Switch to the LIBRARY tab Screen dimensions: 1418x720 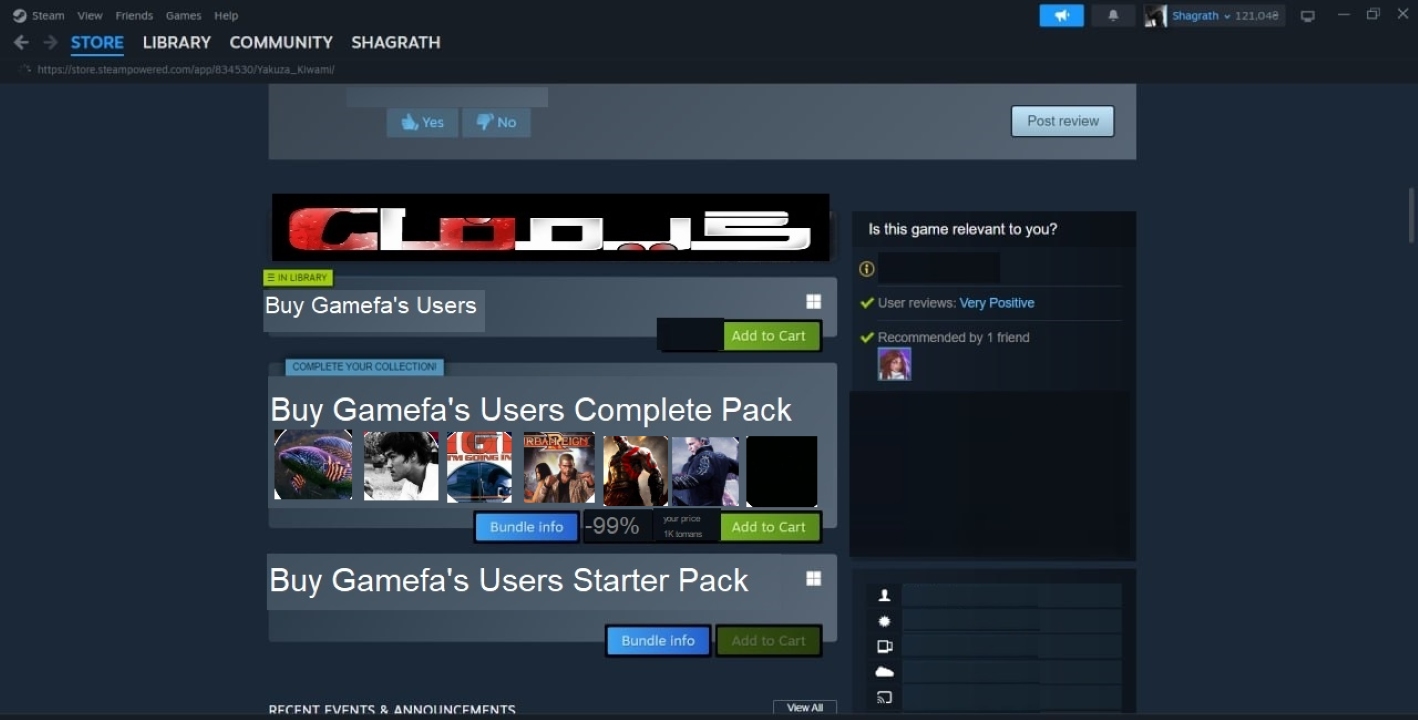click(x=177, y=42)
